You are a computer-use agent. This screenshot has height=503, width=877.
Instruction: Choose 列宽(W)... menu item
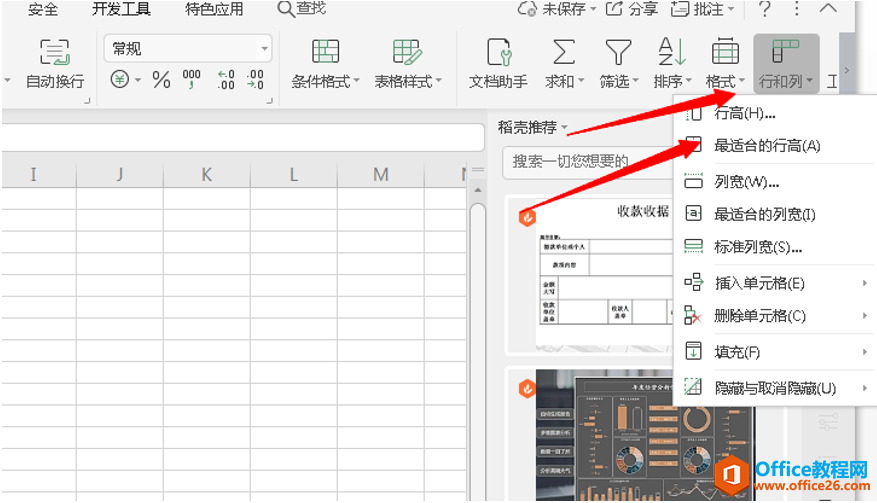click(775, 182)
